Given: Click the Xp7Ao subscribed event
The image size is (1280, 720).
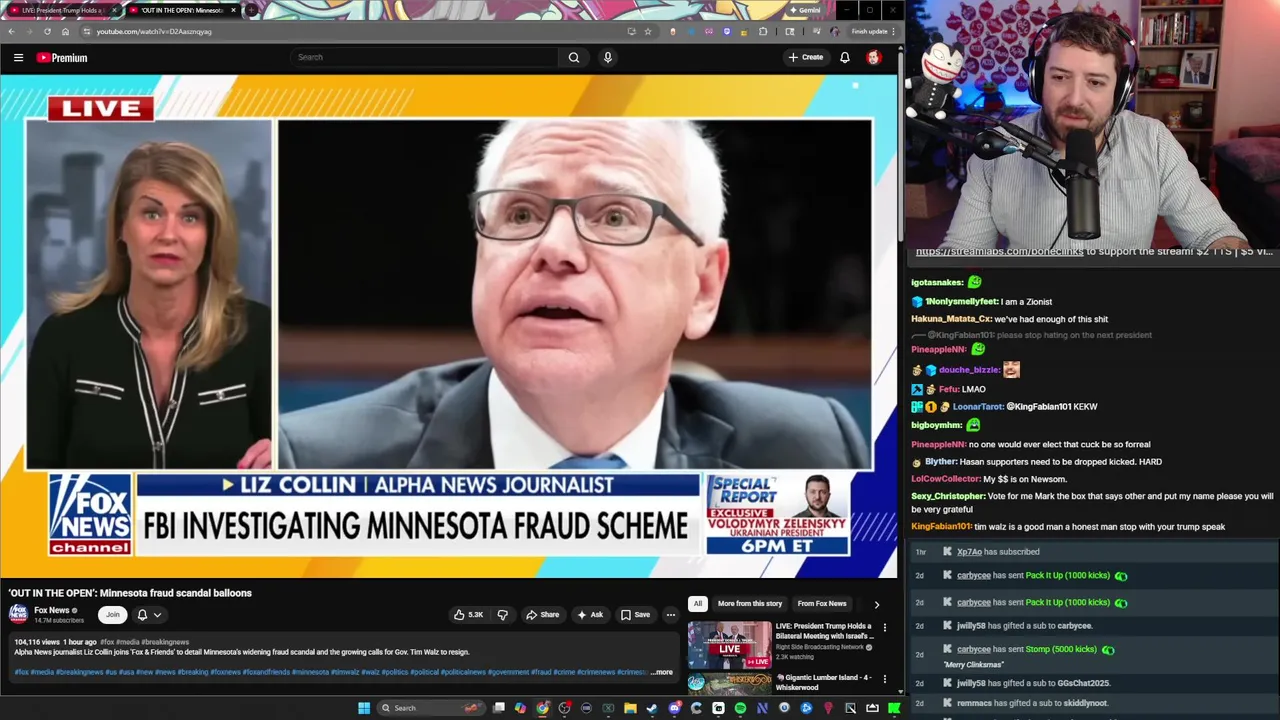Looking at the screenshot, I should point(1093,552).
